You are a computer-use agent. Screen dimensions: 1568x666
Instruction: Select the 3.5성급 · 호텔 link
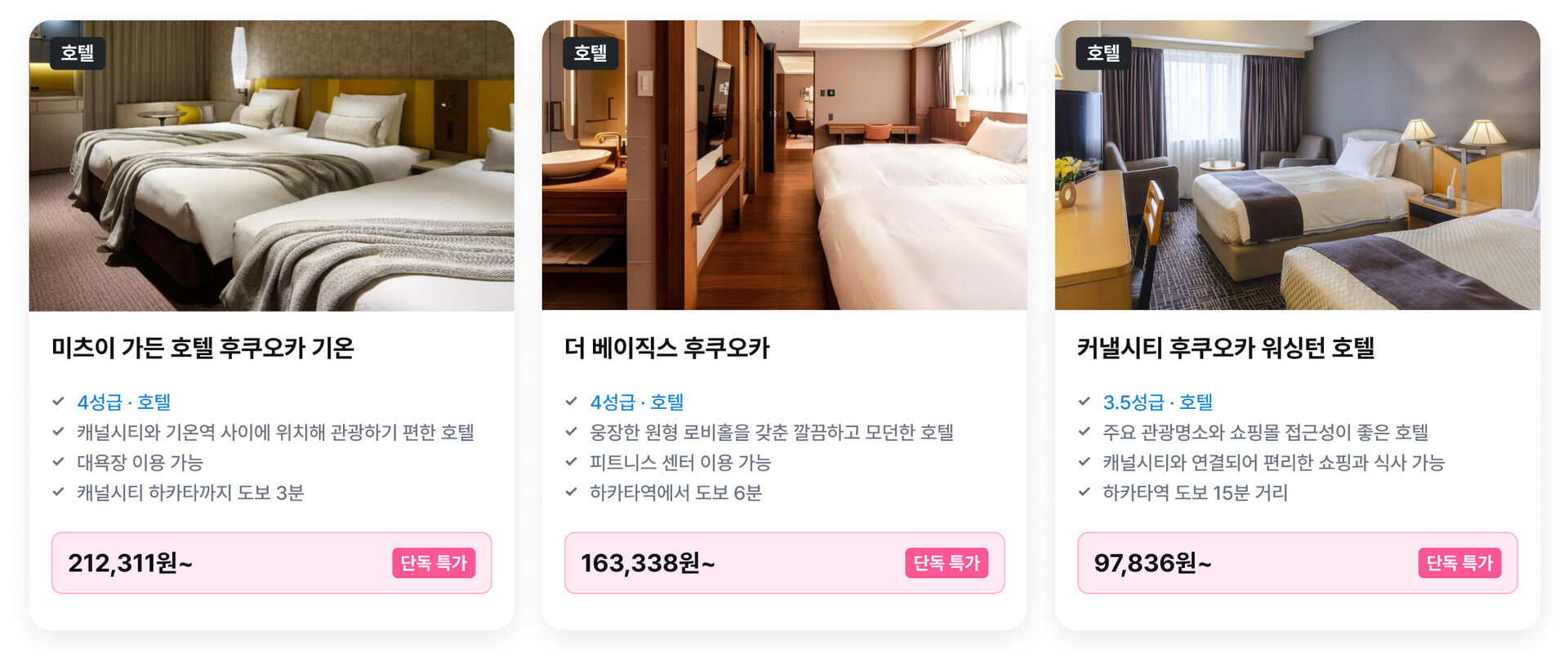click(1157, 402)
